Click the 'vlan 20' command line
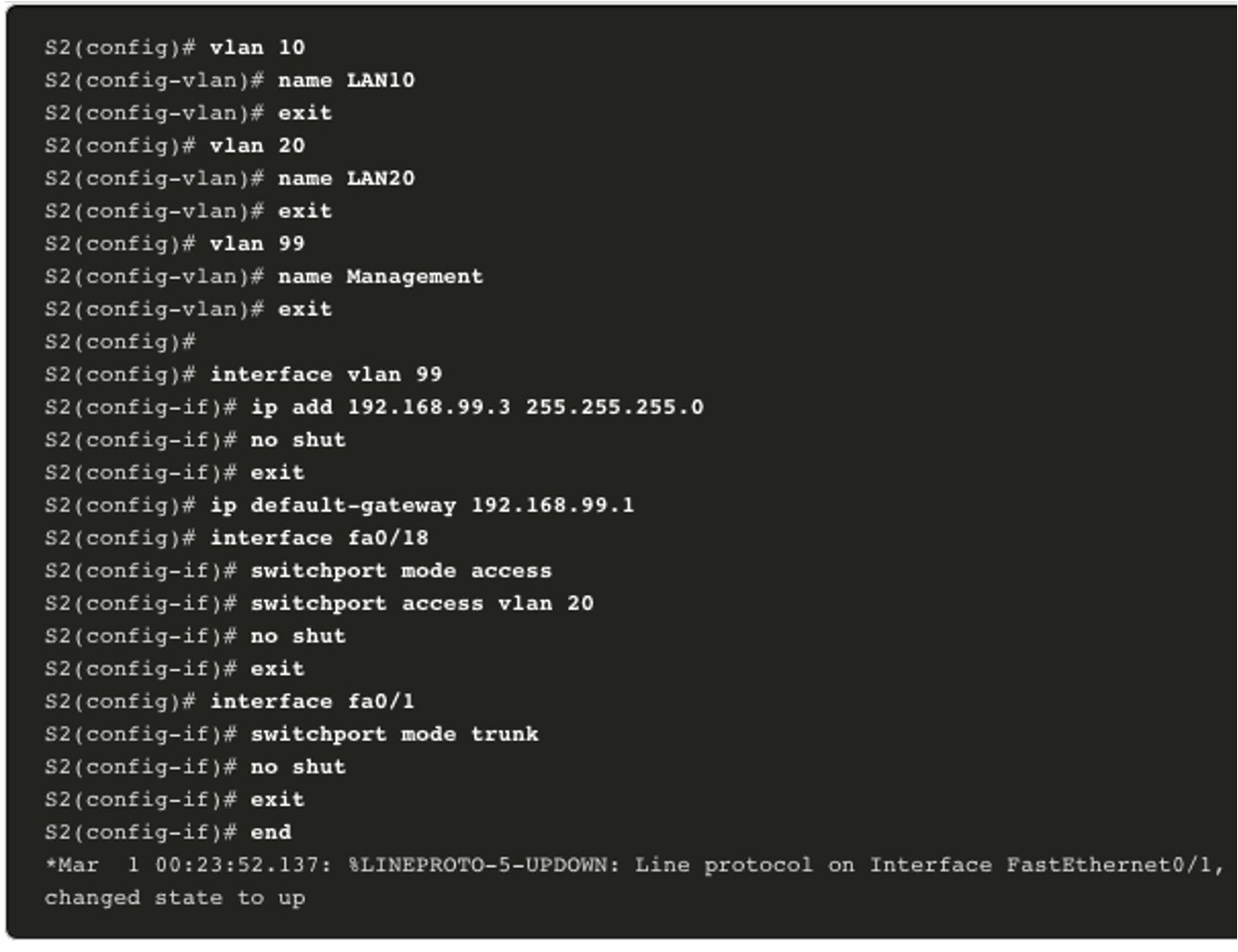 pyautogui.click(x=175, y=146)
